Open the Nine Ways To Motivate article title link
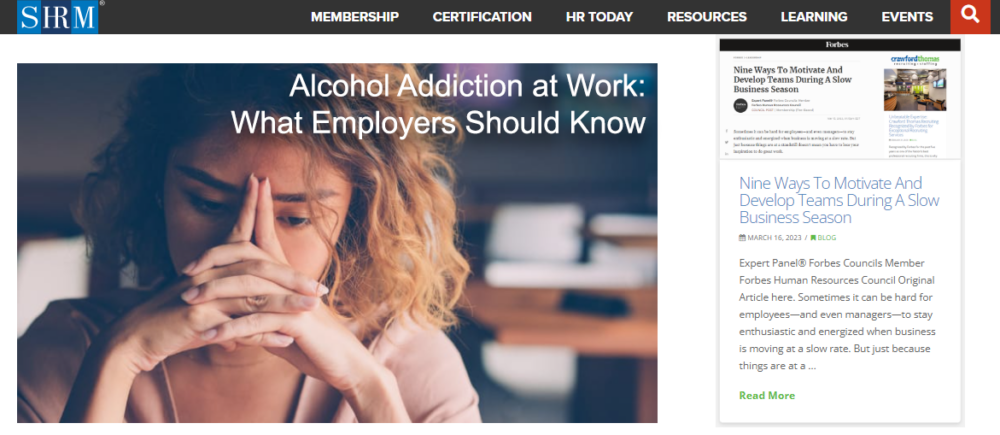Viewport: 1000px width, 435px height. (839, 200)
